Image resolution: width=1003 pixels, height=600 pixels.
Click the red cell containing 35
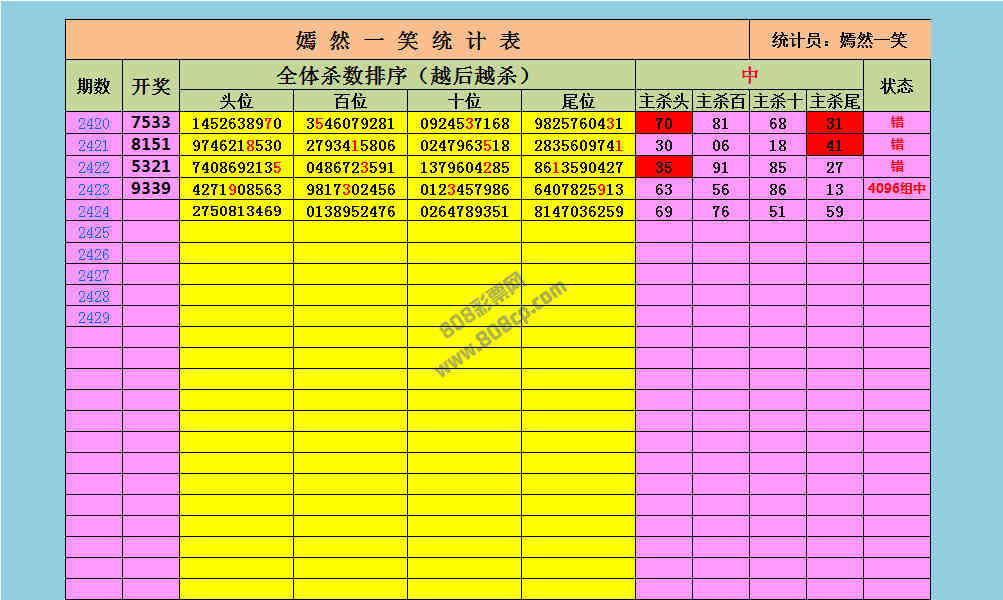click(x=663, y=167)
